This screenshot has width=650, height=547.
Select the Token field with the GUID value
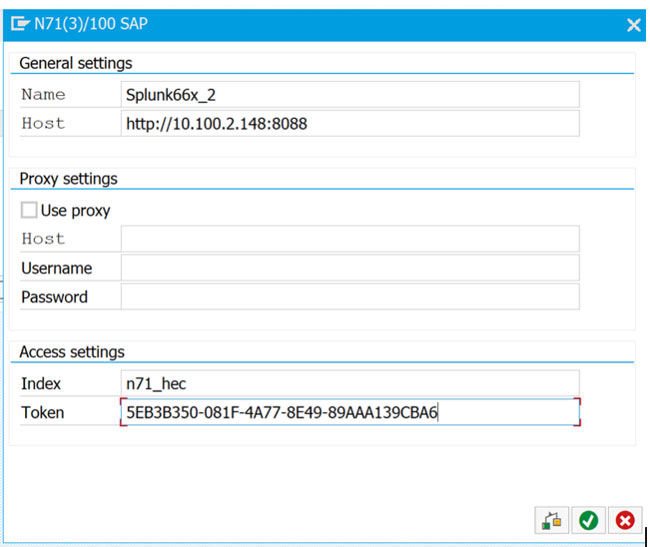350,412
